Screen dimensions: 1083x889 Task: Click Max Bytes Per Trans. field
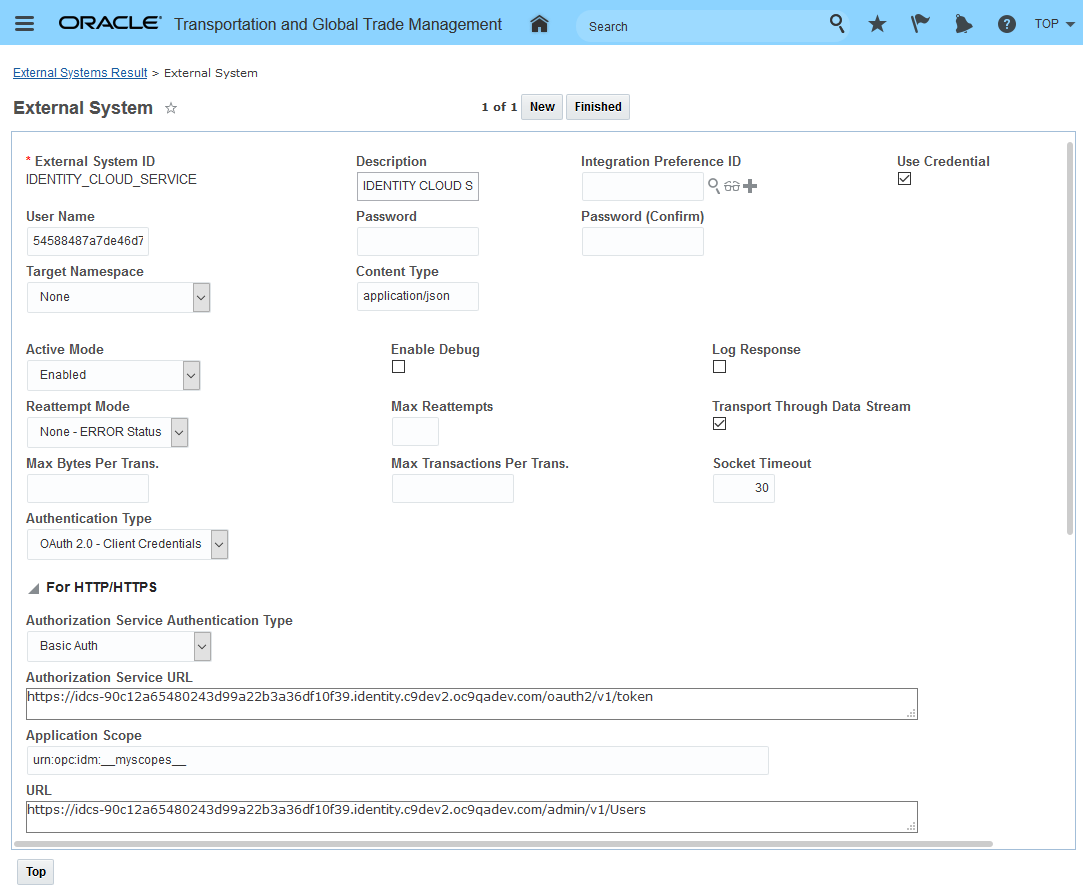point(88,488)
